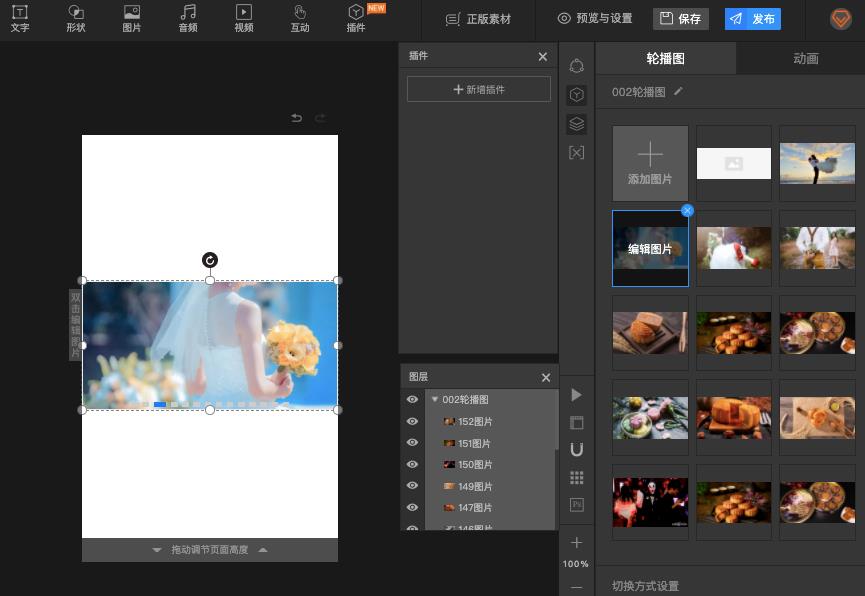Click the 100% zoom level text
865x596 pixels.
click(576, 564)
